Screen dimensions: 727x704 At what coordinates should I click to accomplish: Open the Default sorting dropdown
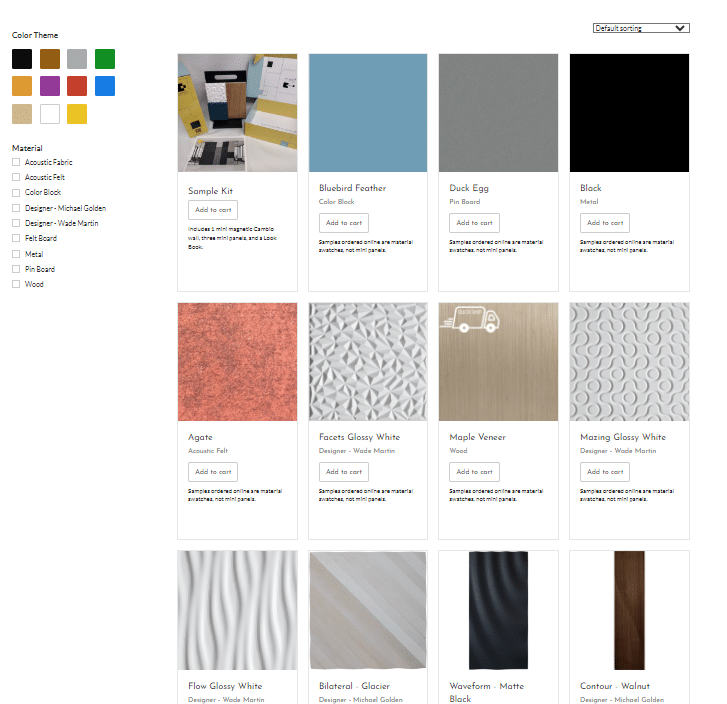point(641,28)
